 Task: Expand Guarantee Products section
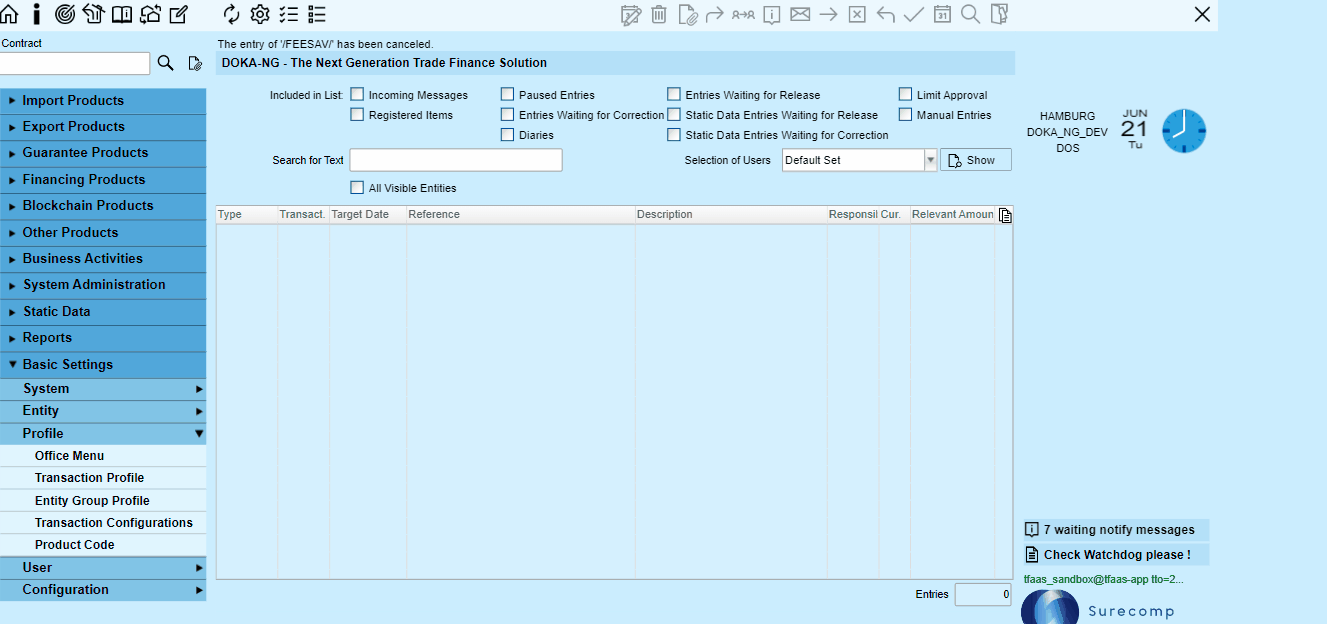pos(103,153)
